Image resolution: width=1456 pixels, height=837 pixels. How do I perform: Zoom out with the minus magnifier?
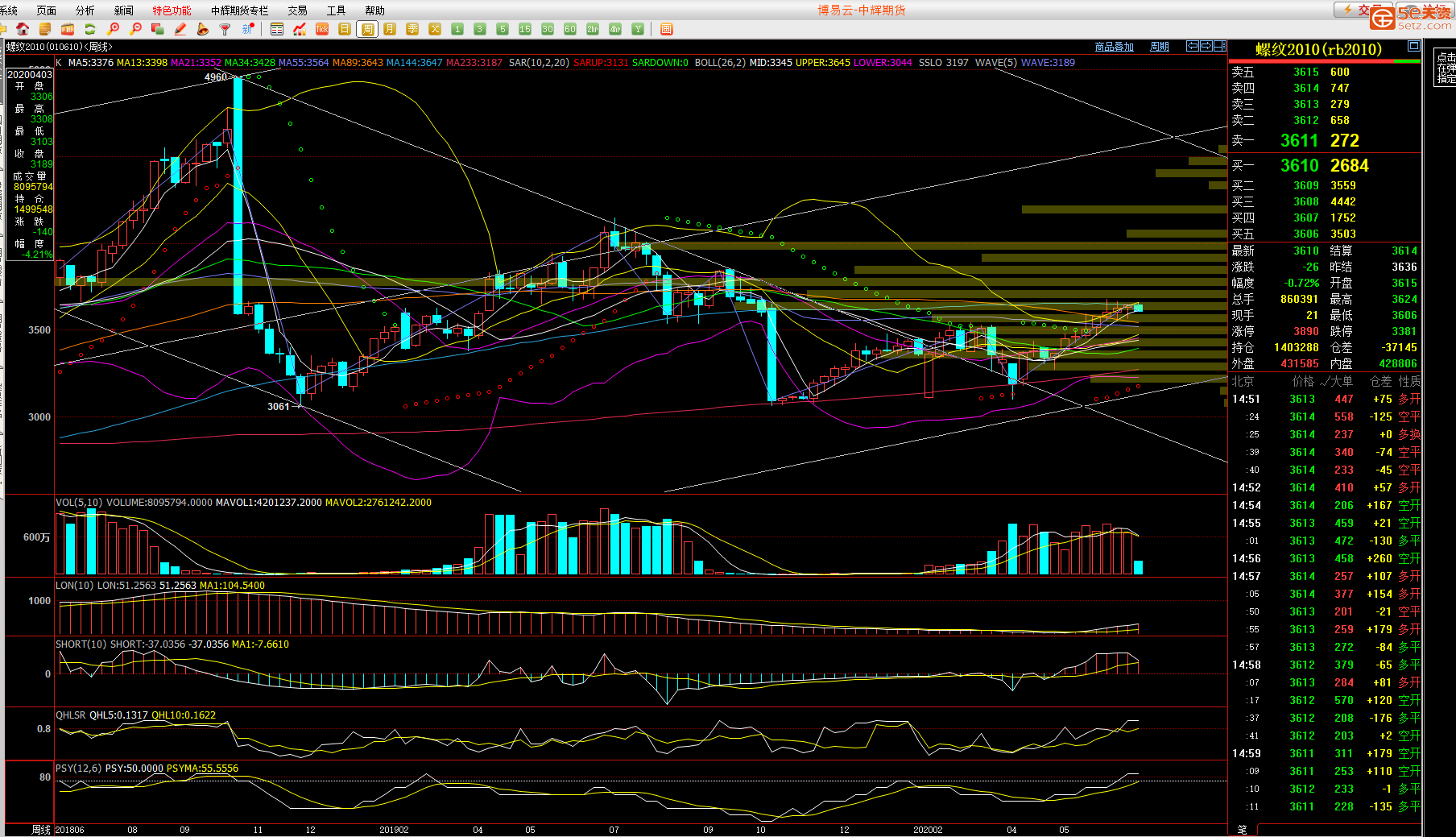point(135,29)
